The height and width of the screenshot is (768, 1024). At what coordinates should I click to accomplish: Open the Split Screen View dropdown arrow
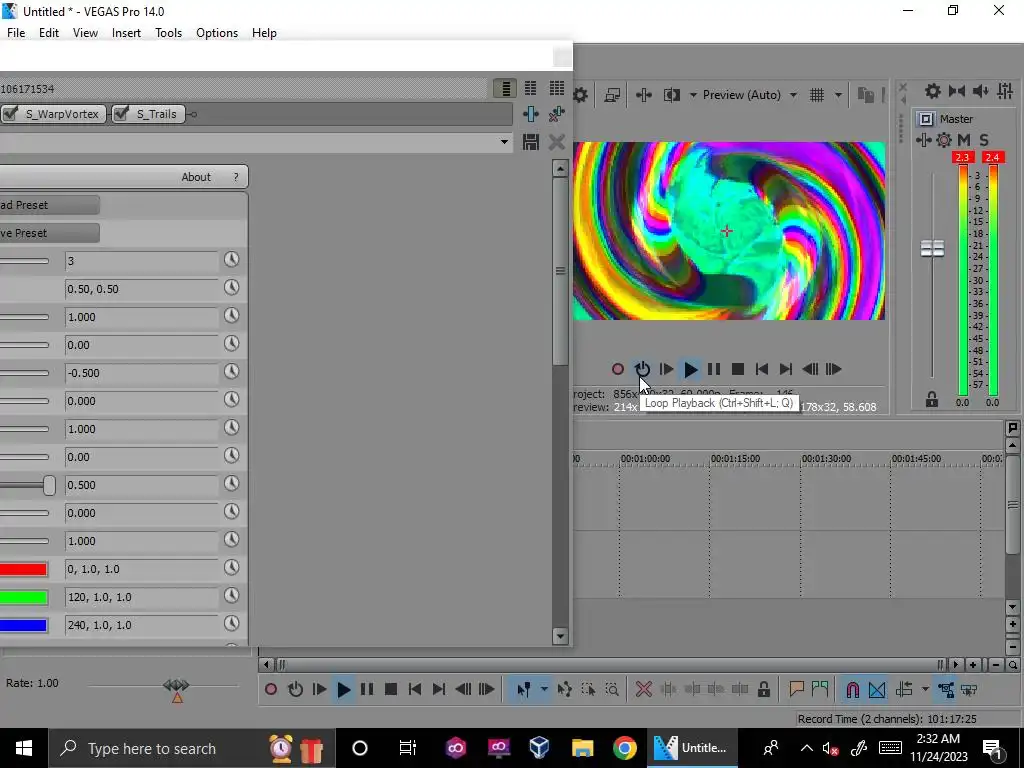(693, 95)
